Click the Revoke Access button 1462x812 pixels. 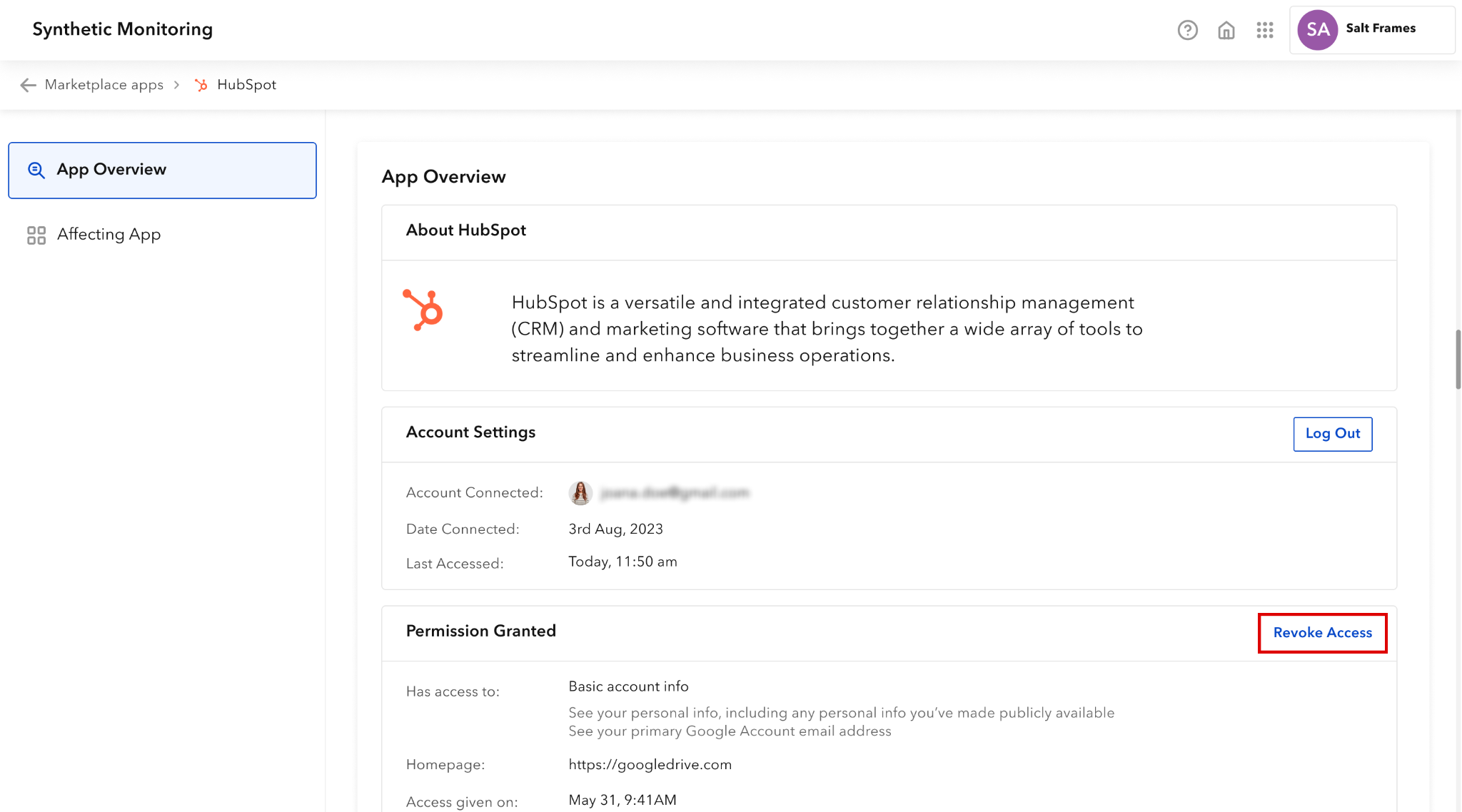[x=1322, y=633]
